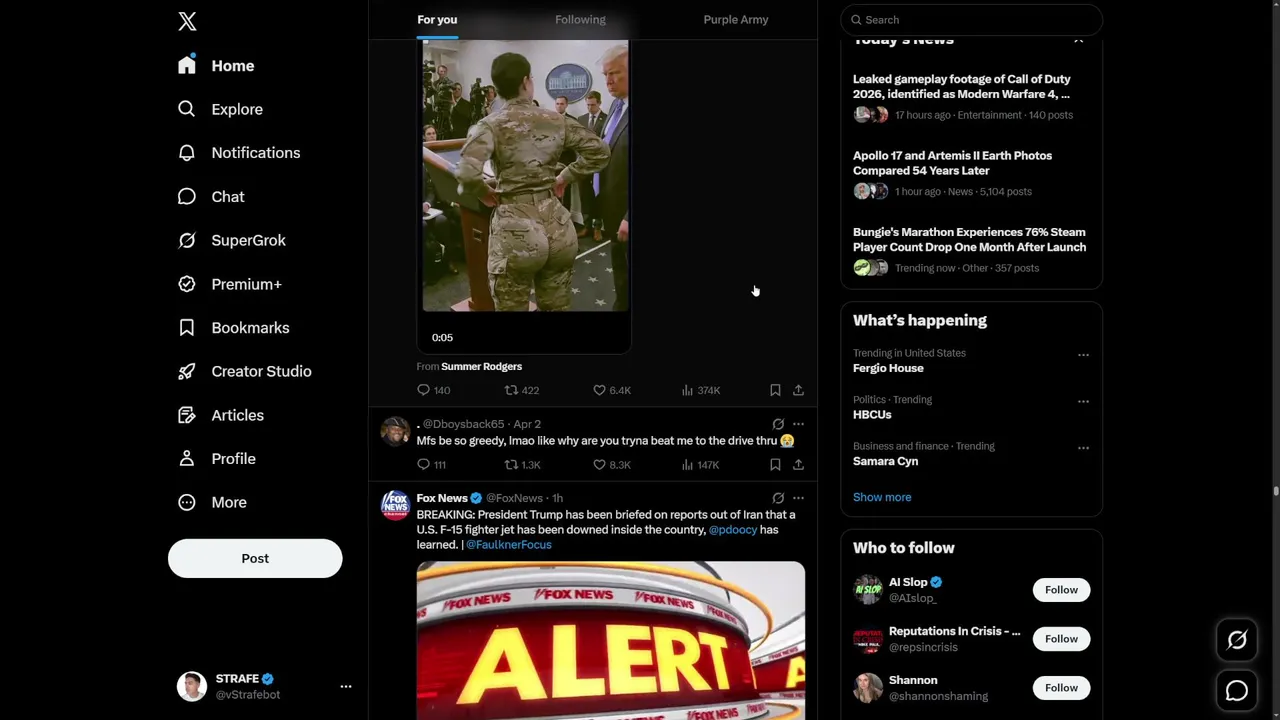
Task: Repost the video post with 422 reposts
Action: 521,390
